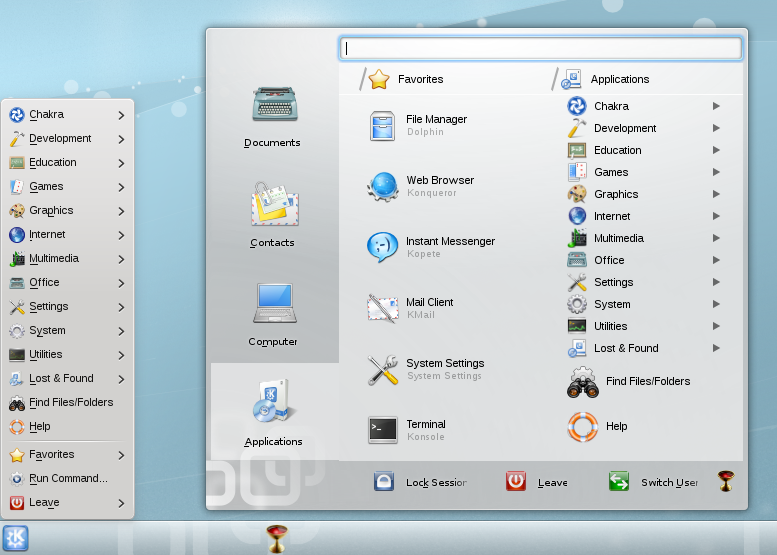Open KMail Mail Client icon

(x=382, y=308)
